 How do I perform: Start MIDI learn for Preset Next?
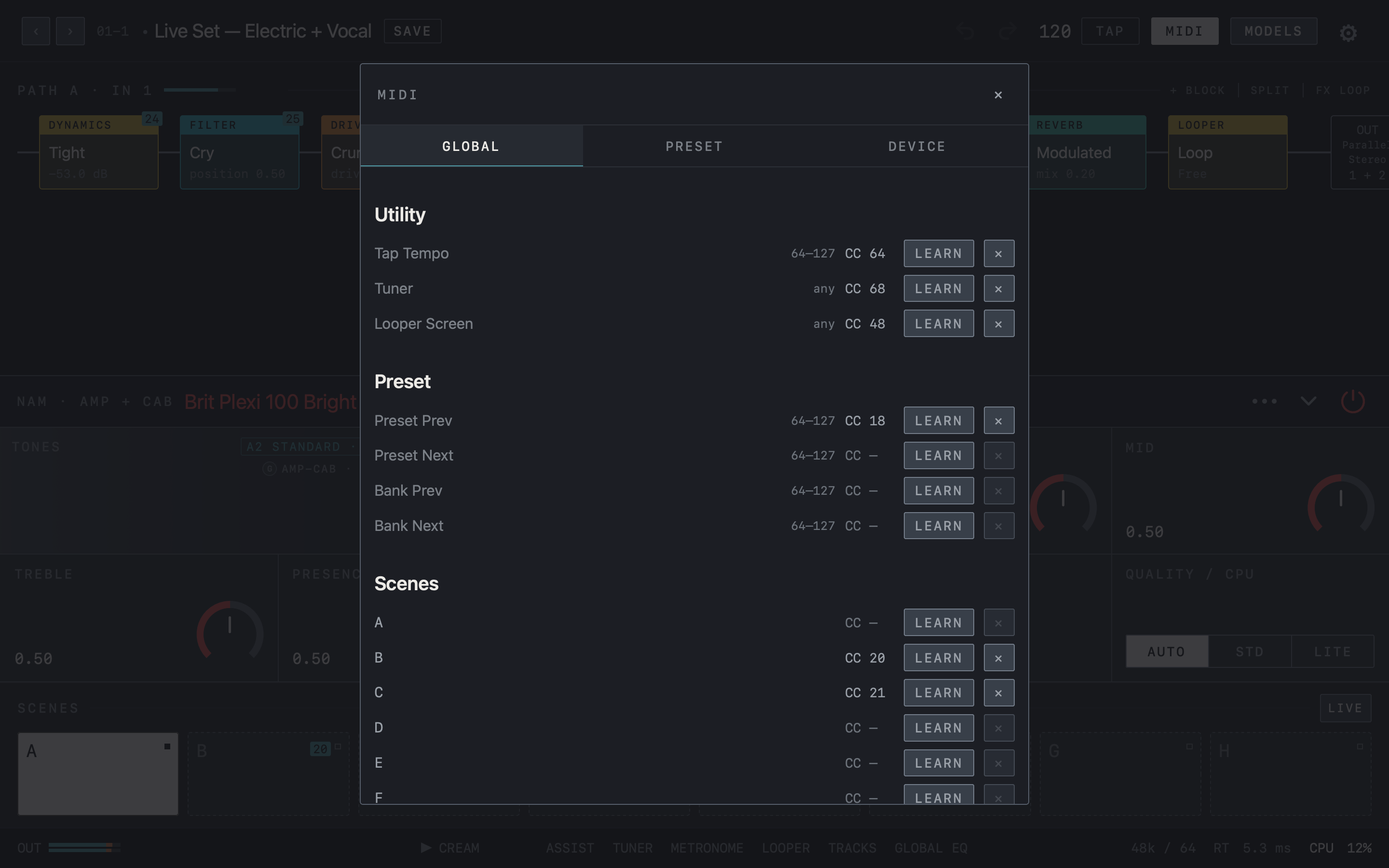pos(939,456)
